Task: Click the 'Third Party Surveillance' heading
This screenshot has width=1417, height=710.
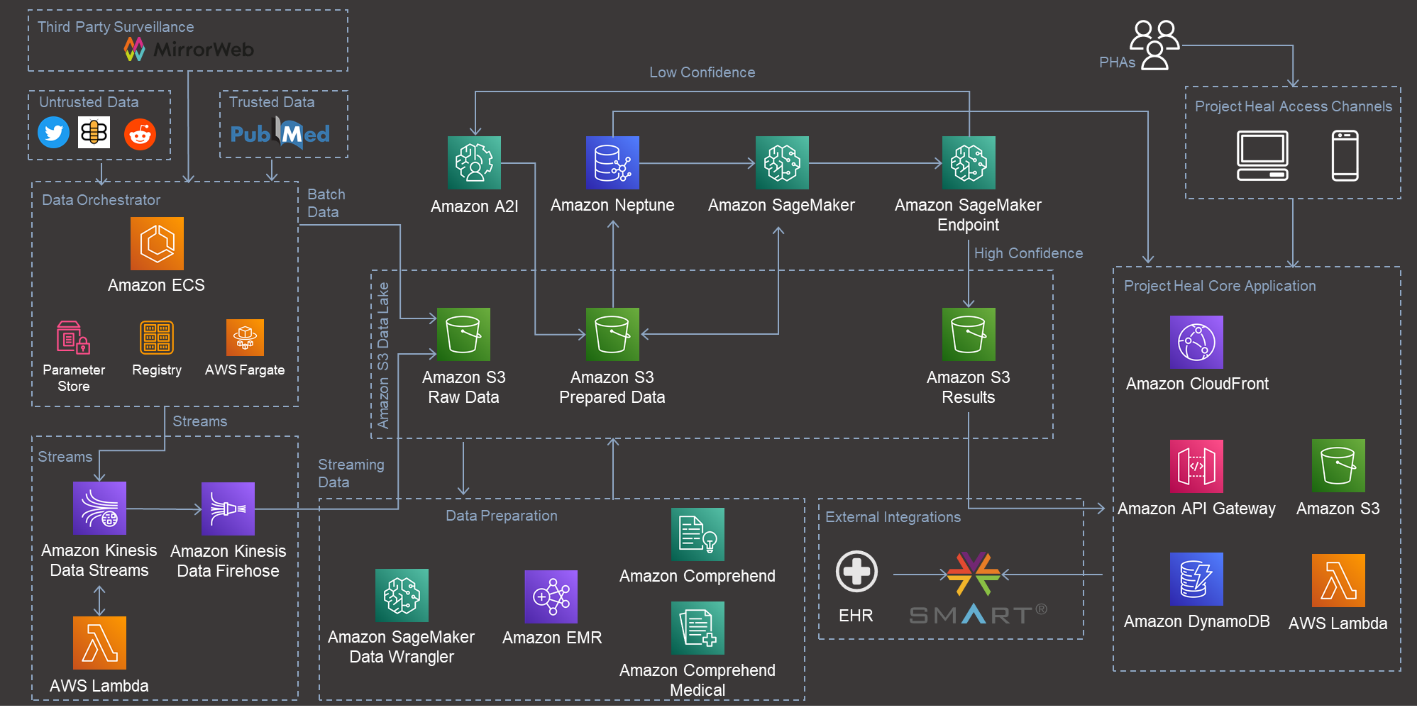Action: [x=116, y=27]
